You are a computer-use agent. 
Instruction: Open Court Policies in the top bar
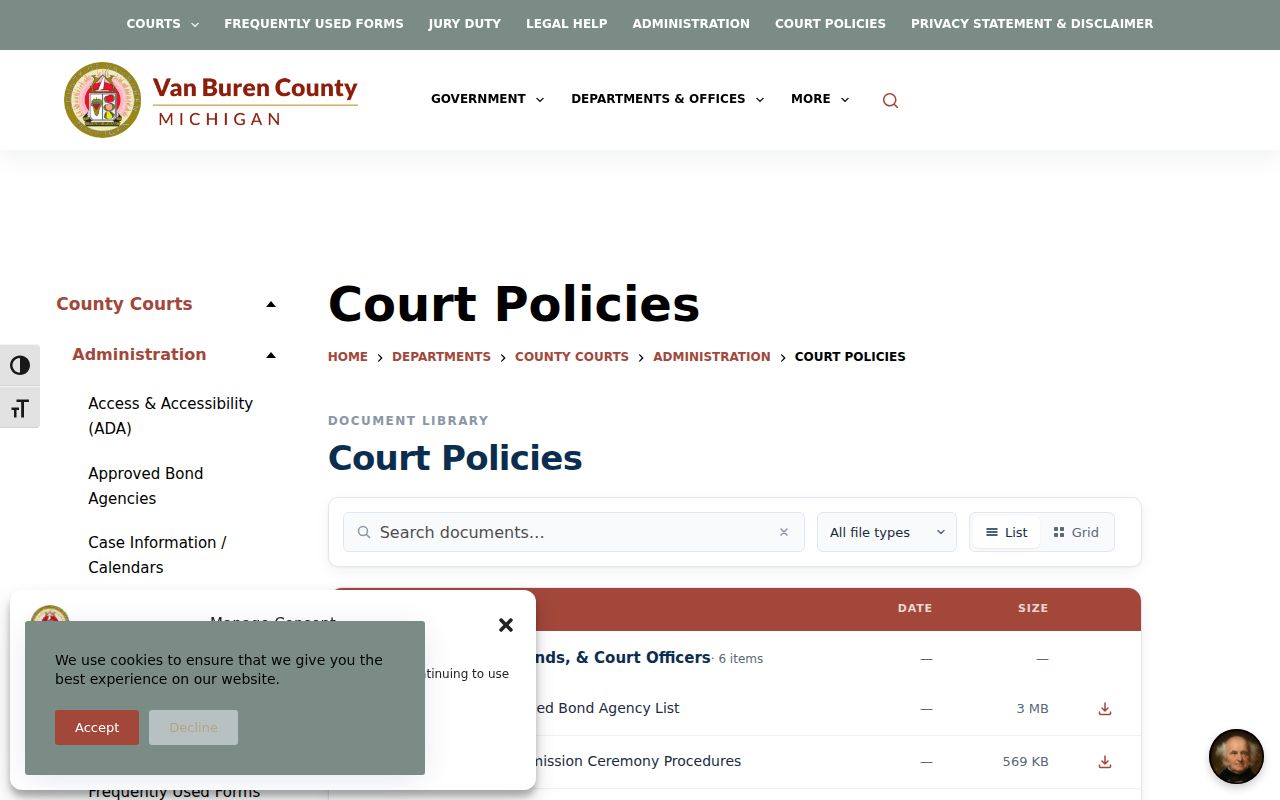pyautogui.click(x=830, y=23)
